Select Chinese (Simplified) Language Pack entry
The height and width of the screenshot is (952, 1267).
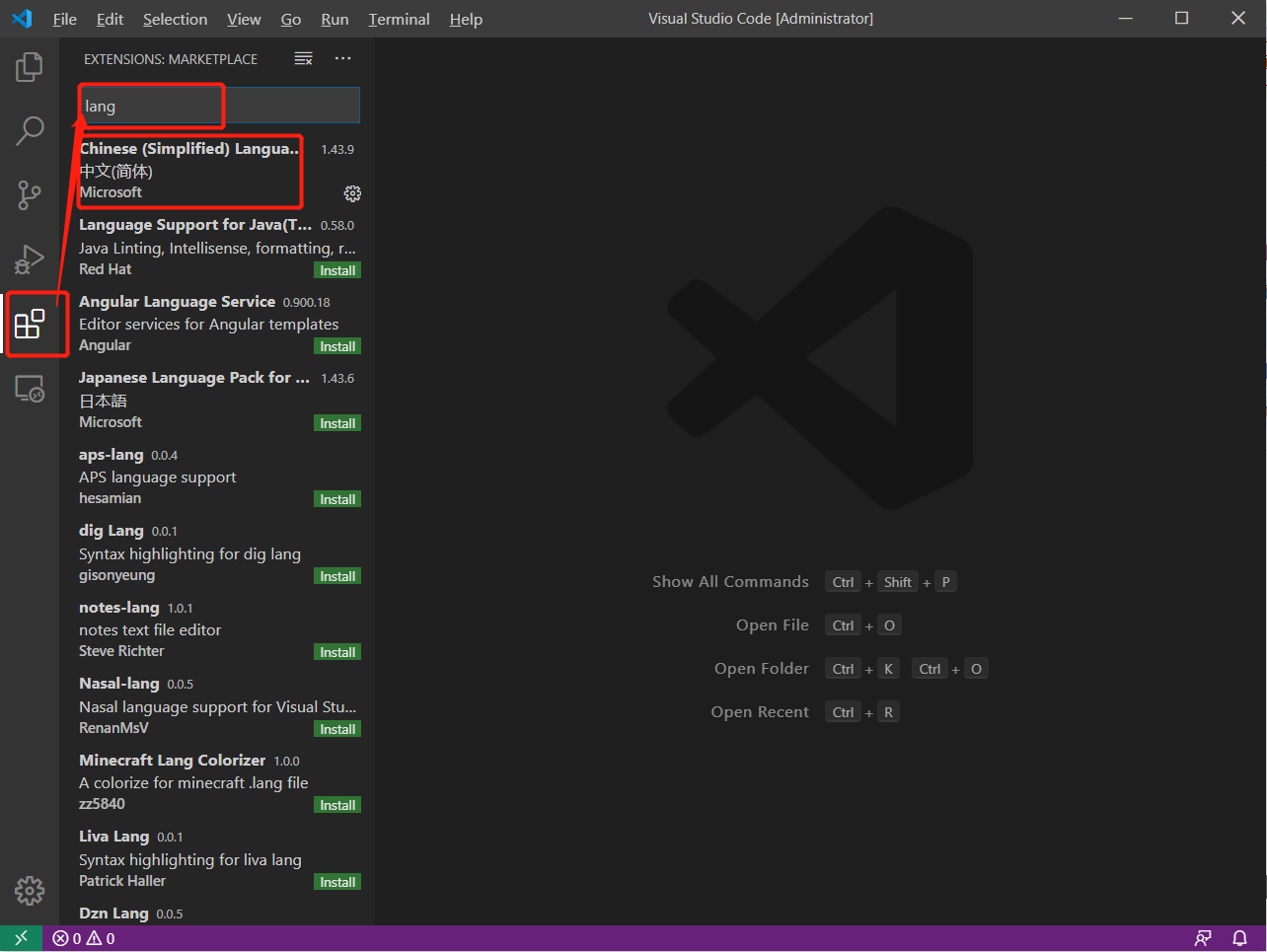(219, 171)
